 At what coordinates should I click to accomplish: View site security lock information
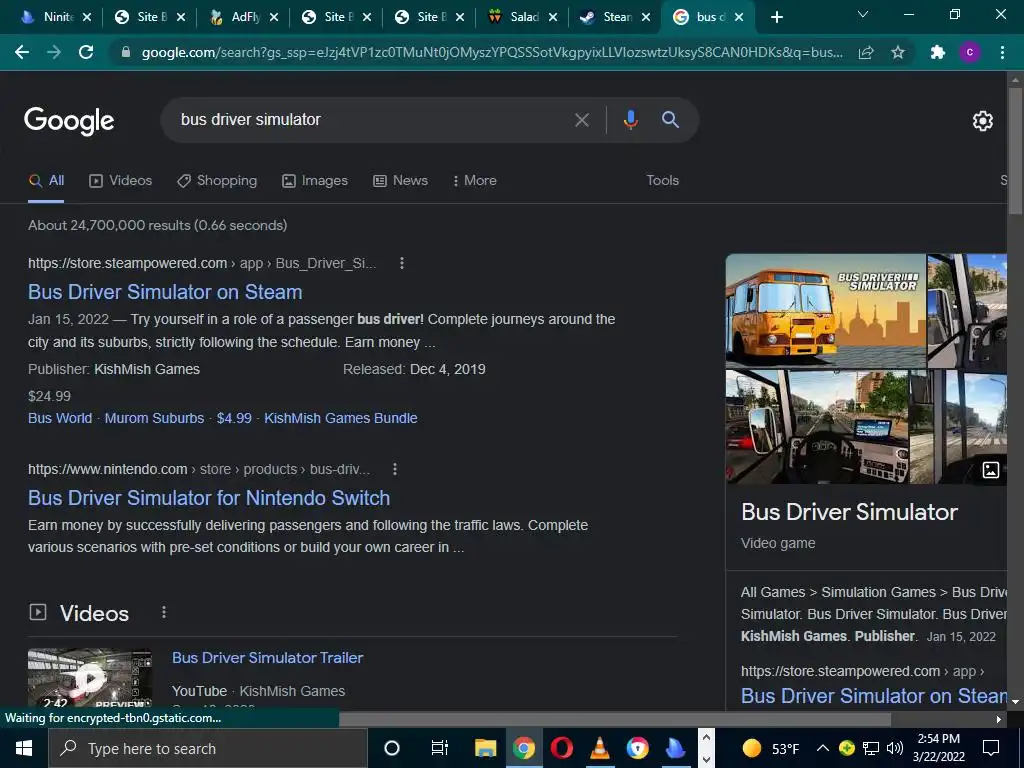tap(126, 52)
